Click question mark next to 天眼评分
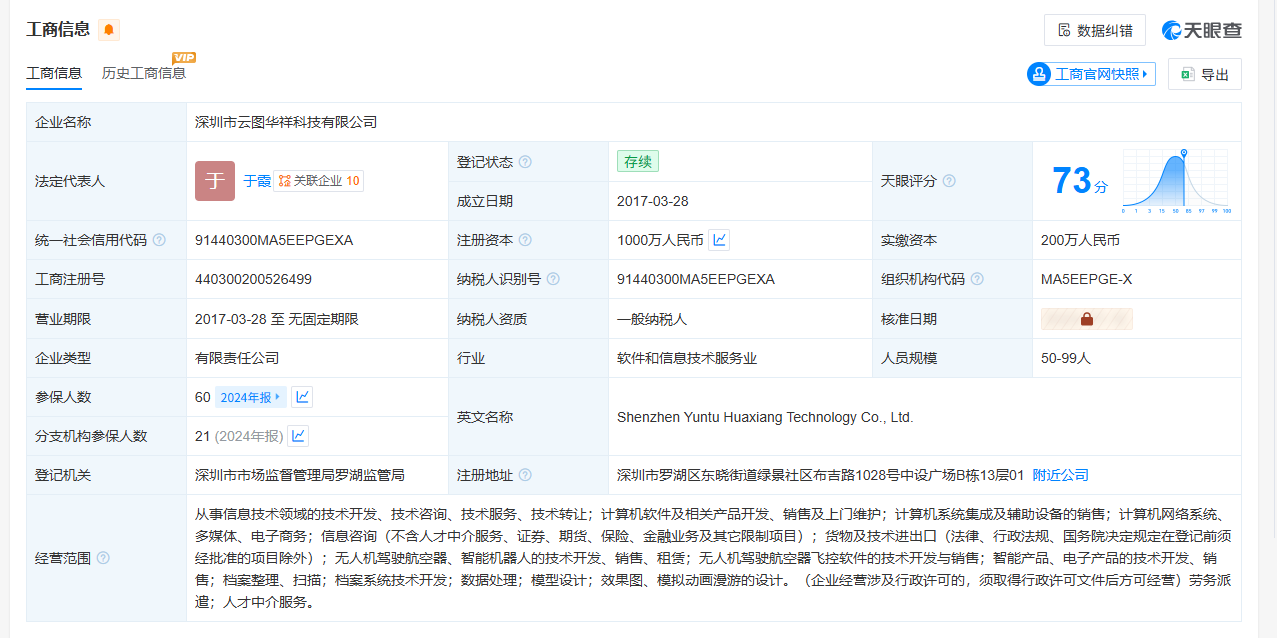This screenshot has height=638, width=1277. click(x=949, y=181)
